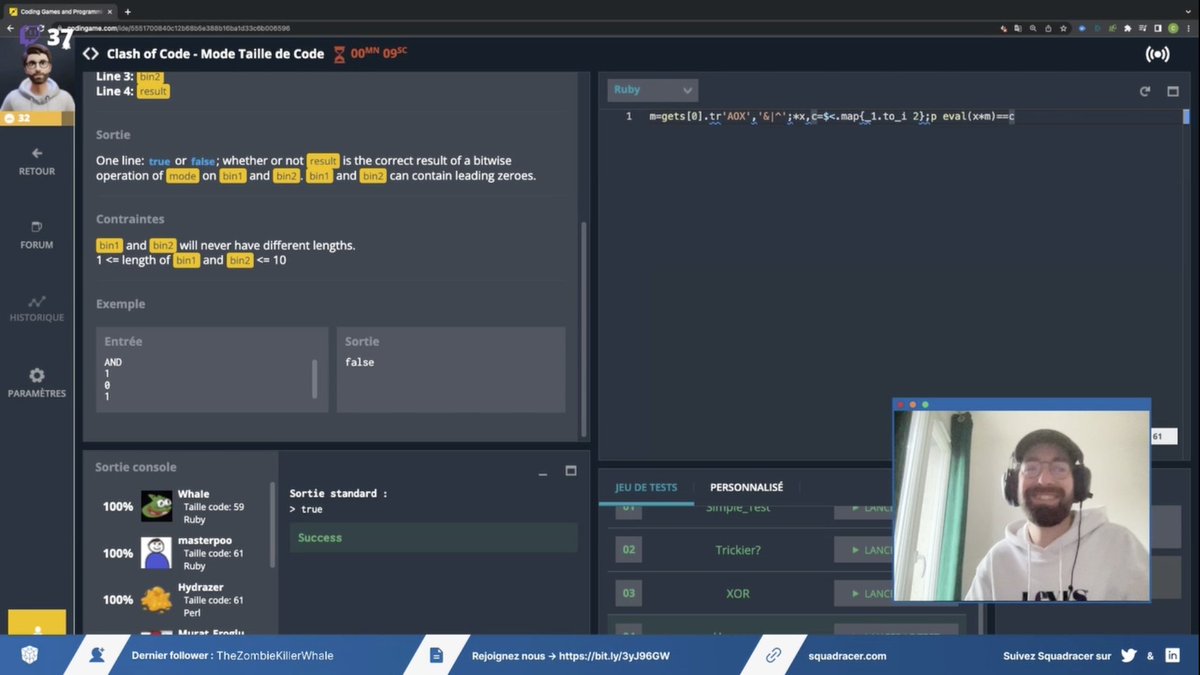This screenshot has height=675, width=1200.
Task: Click the CodinGame logo next to the title
Action: click(91, 54)
